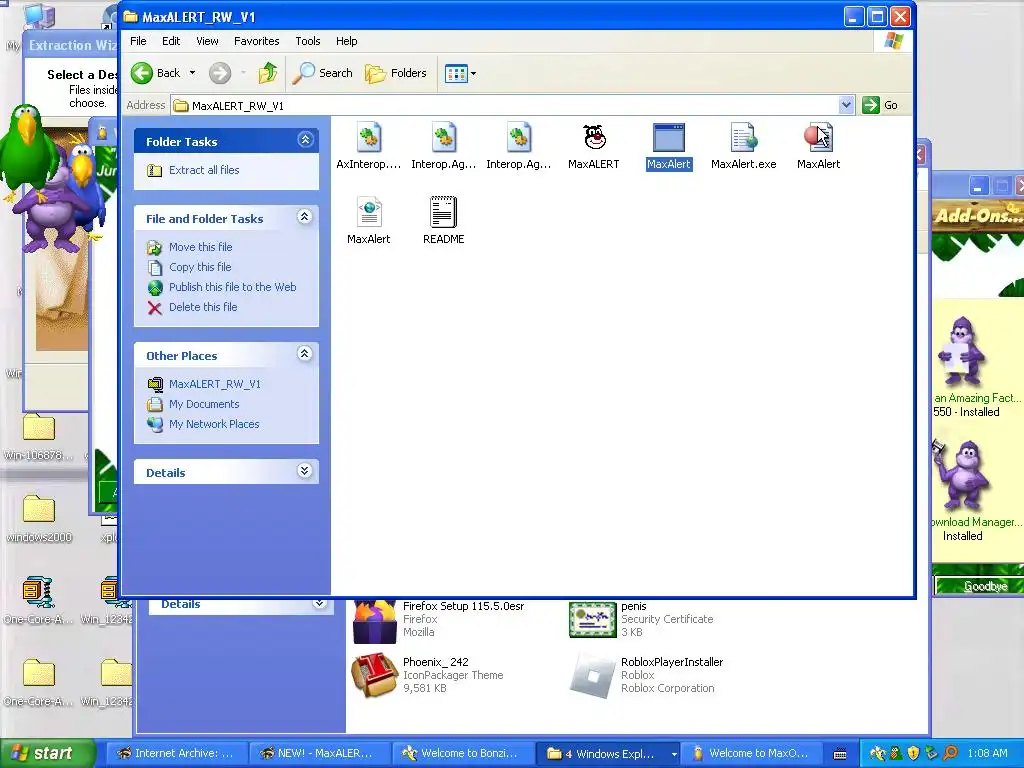This screenshot has width=1024, height=768.
Task: Open the Tools menu
Action: click(308, 41)
